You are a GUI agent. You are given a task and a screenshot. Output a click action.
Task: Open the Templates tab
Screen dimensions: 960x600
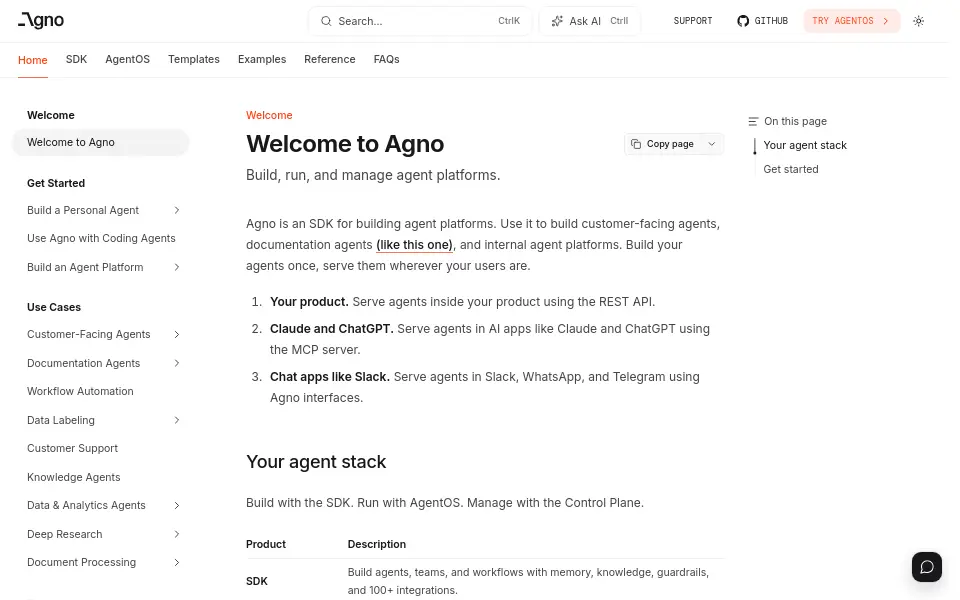click(193, 59)
